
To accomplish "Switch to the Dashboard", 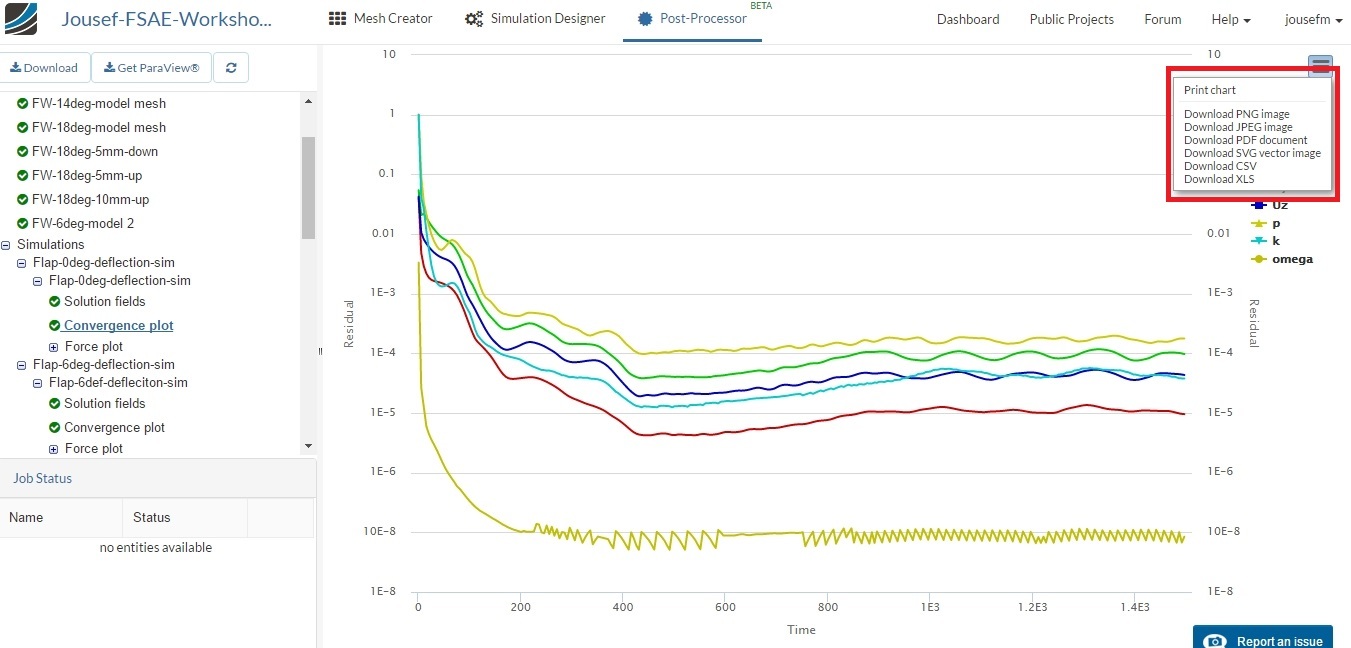I will [x=967, y=18].
